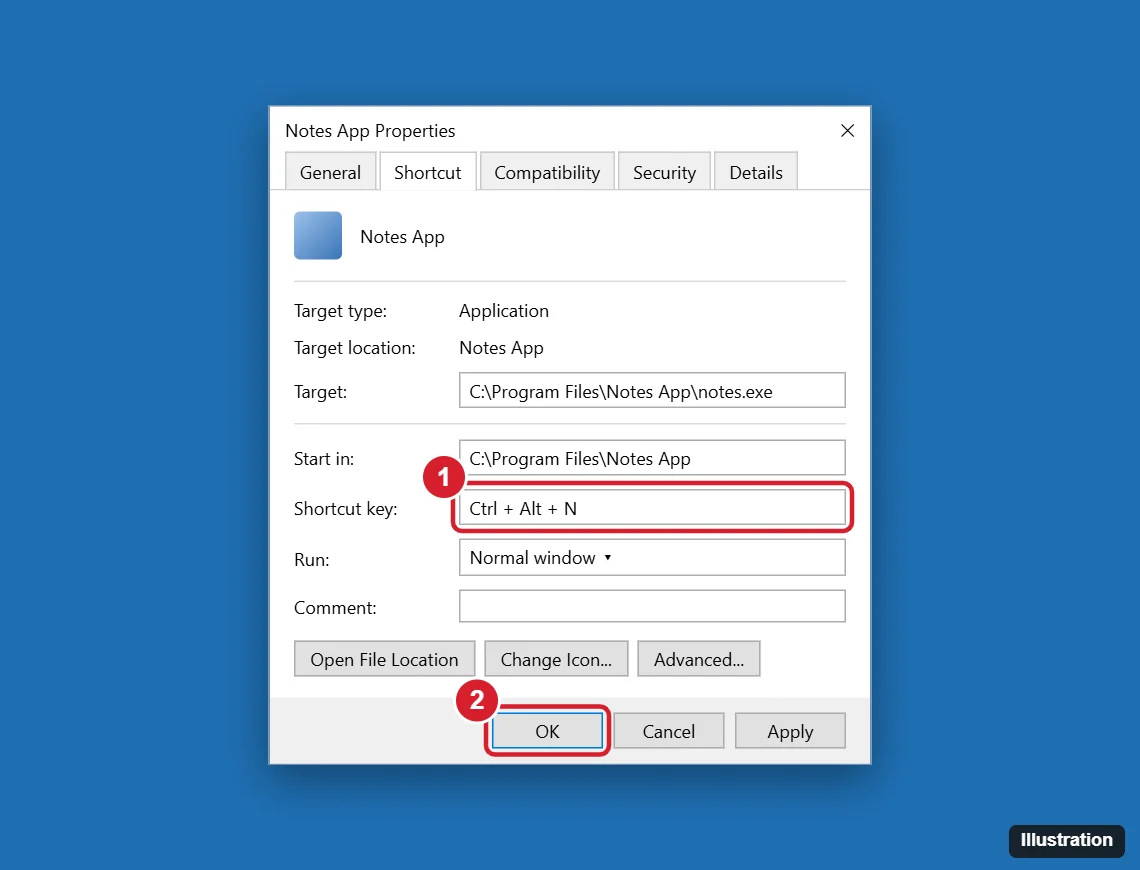Focus the Start in field
The width and height of the screenshot is (1140, 870).
pyautogui.click(x=652, y=458)
